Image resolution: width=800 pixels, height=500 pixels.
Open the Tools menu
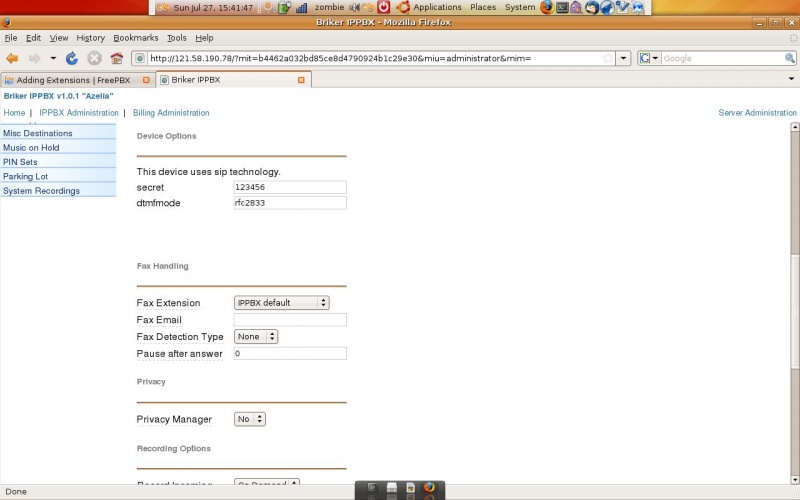tap(177, 38)
